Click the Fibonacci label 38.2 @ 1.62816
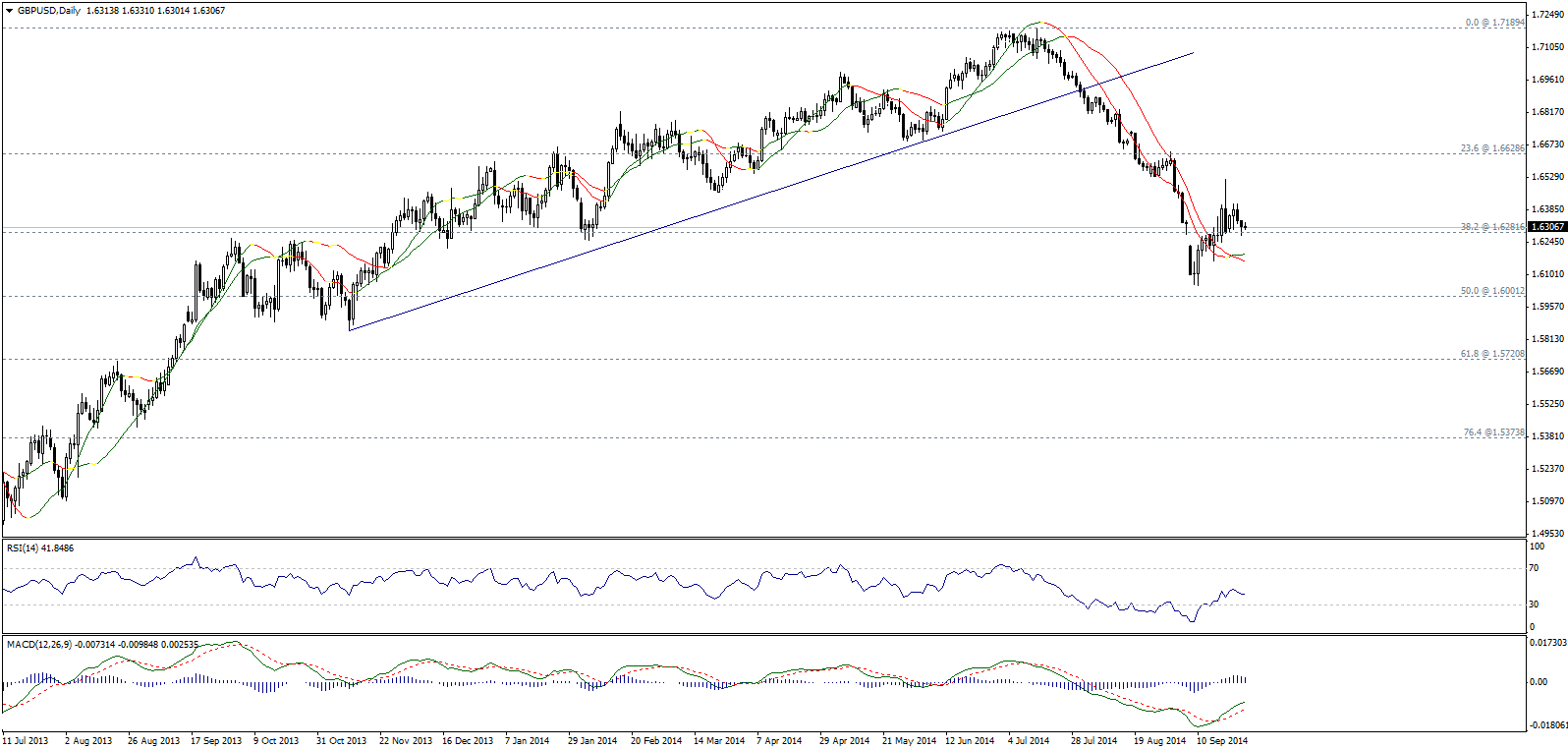Viewport: 1568px width, 749px height. [x=1493, y=227]
